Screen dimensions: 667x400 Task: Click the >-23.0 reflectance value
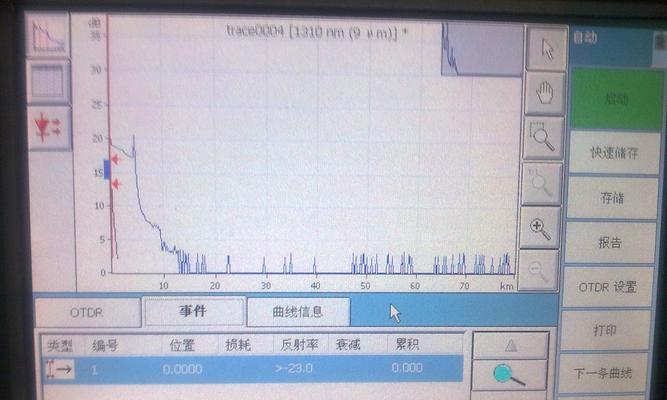(x=294, y=368)
